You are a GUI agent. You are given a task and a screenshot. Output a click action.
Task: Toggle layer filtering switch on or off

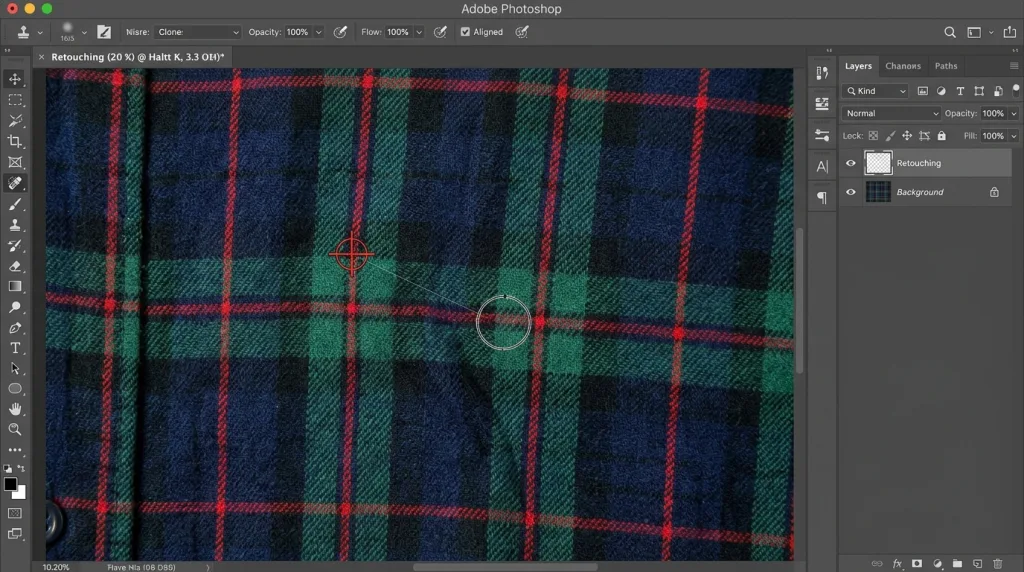1016,89
